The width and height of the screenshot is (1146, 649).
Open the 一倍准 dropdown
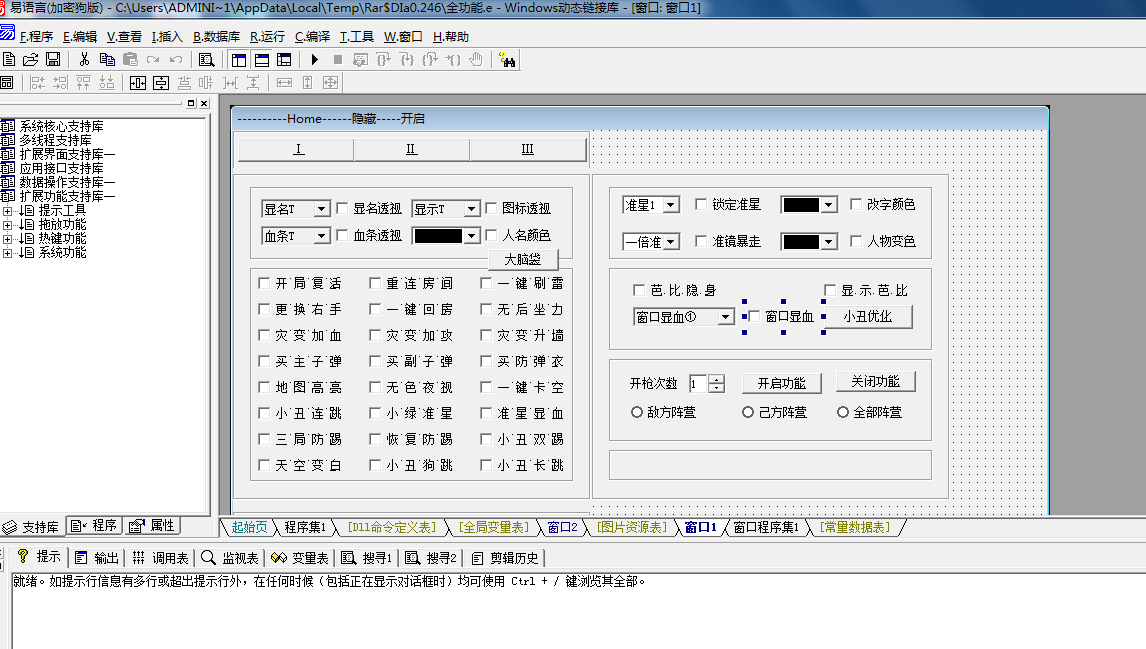tap(651, 241)
